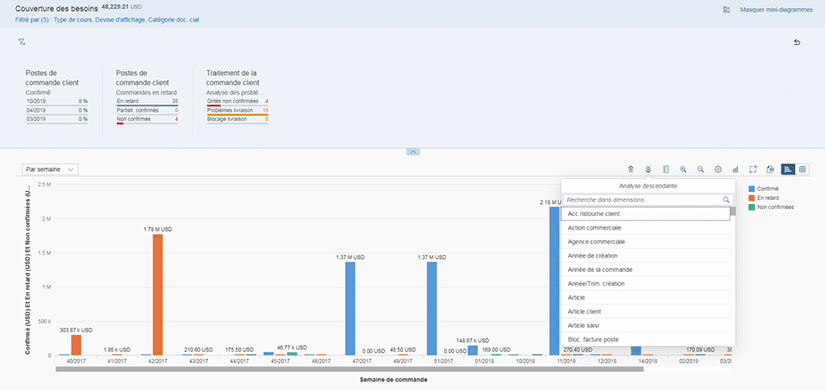Click the Partiell. confirmés row

point(147,110)
